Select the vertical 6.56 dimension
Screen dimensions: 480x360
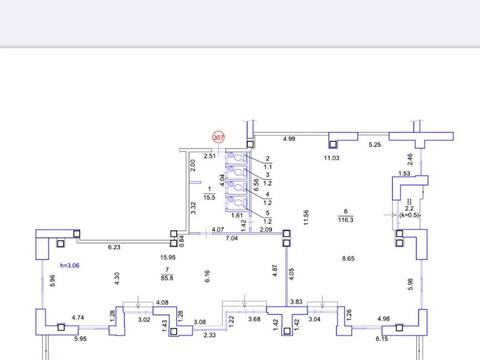pyautogui.click(x=256, y=185)
